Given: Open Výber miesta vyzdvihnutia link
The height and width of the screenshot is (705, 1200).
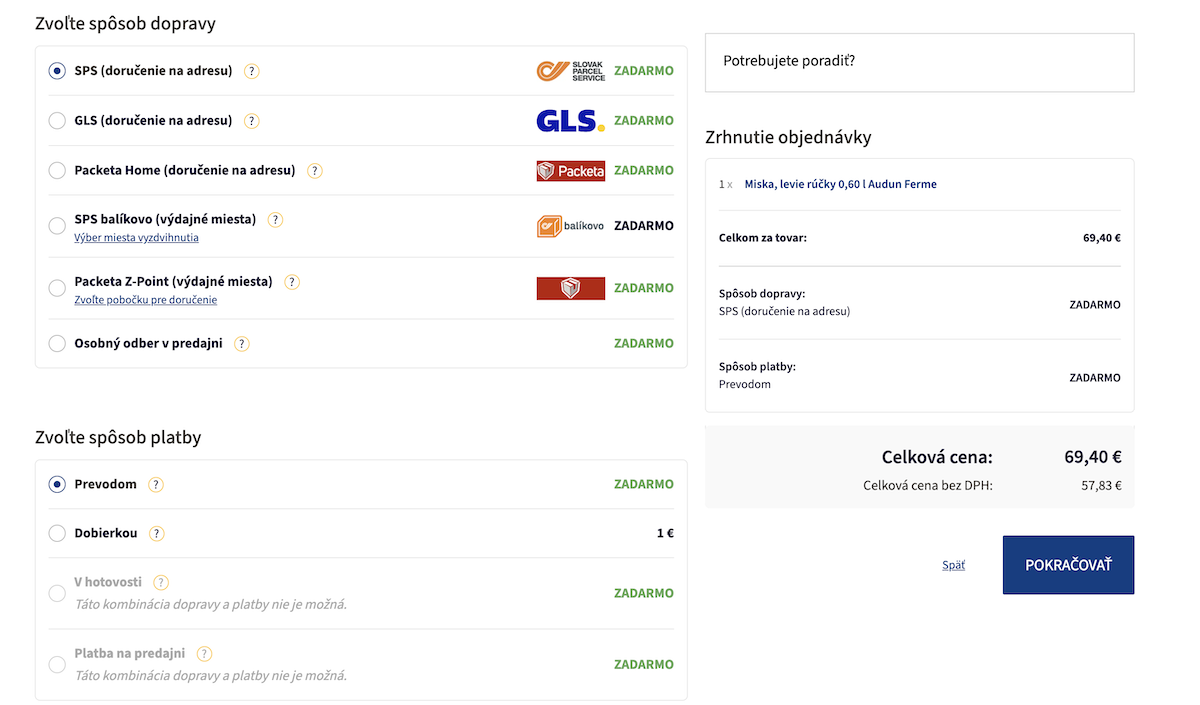Looking at the screenshot, I should (136, 238).
